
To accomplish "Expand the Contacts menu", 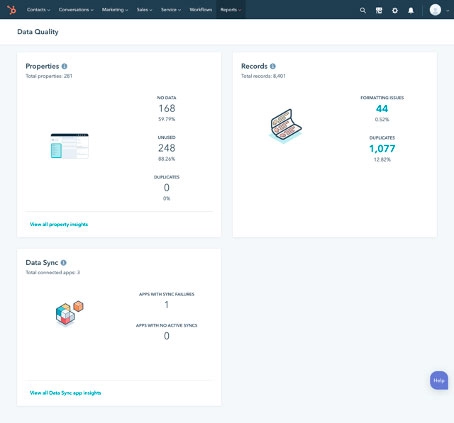I will click(x=38, y=10).
